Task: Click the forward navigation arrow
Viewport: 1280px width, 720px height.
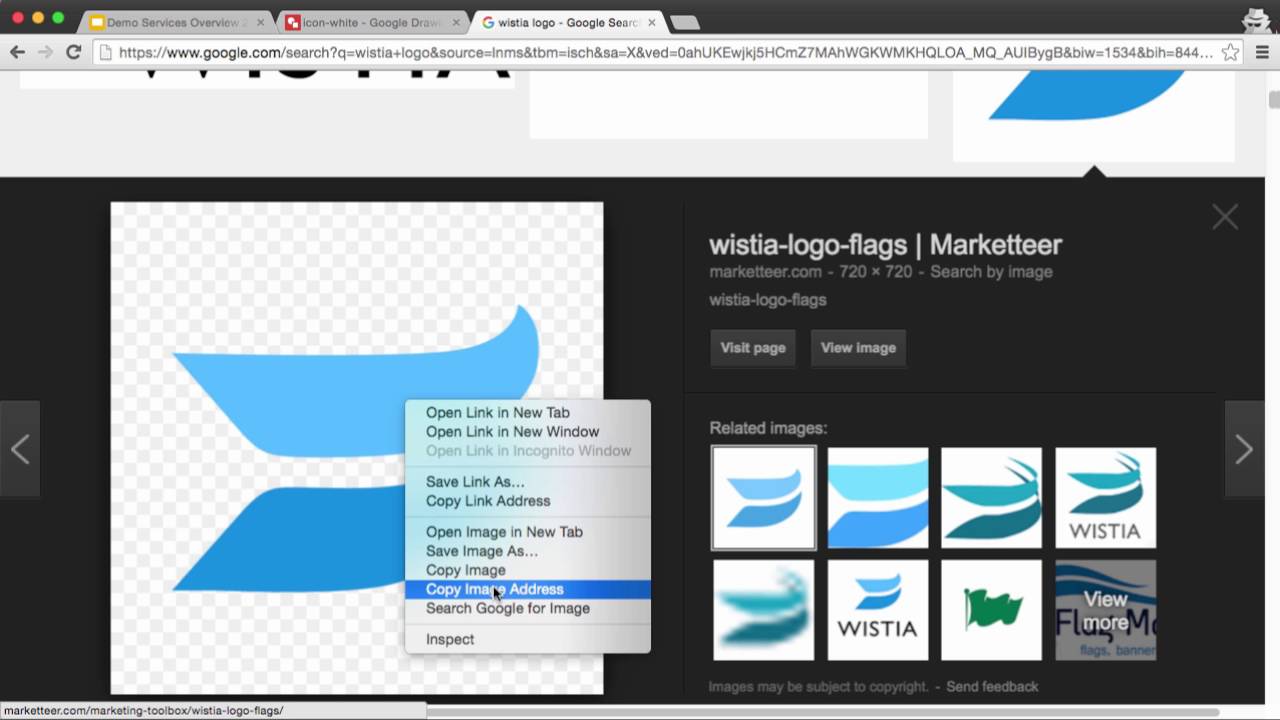Action: pos(45,52)
